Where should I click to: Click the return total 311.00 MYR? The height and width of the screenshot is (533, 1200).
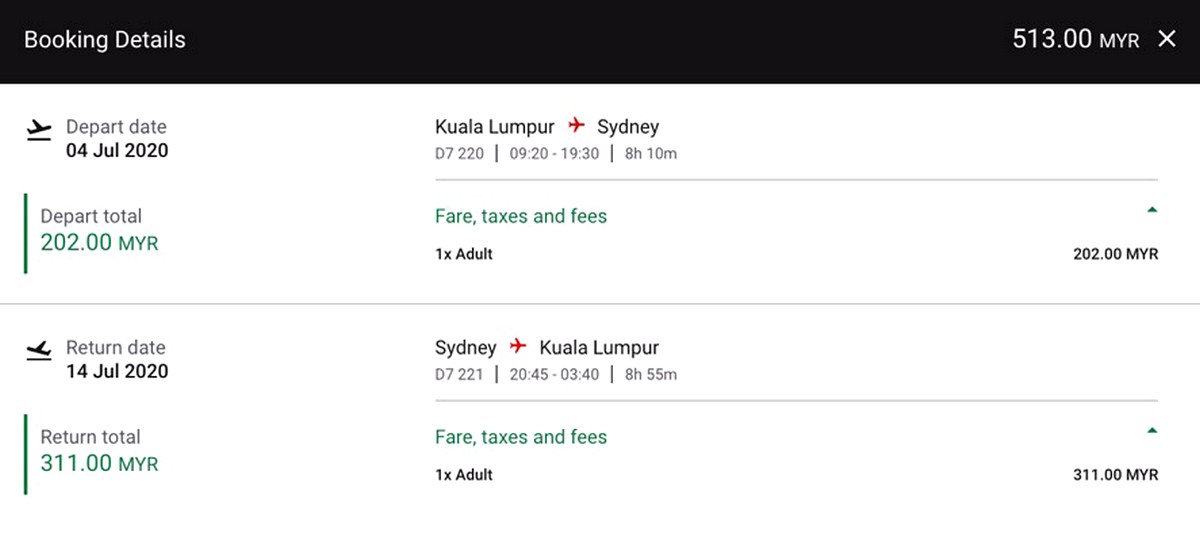(99, 463)
